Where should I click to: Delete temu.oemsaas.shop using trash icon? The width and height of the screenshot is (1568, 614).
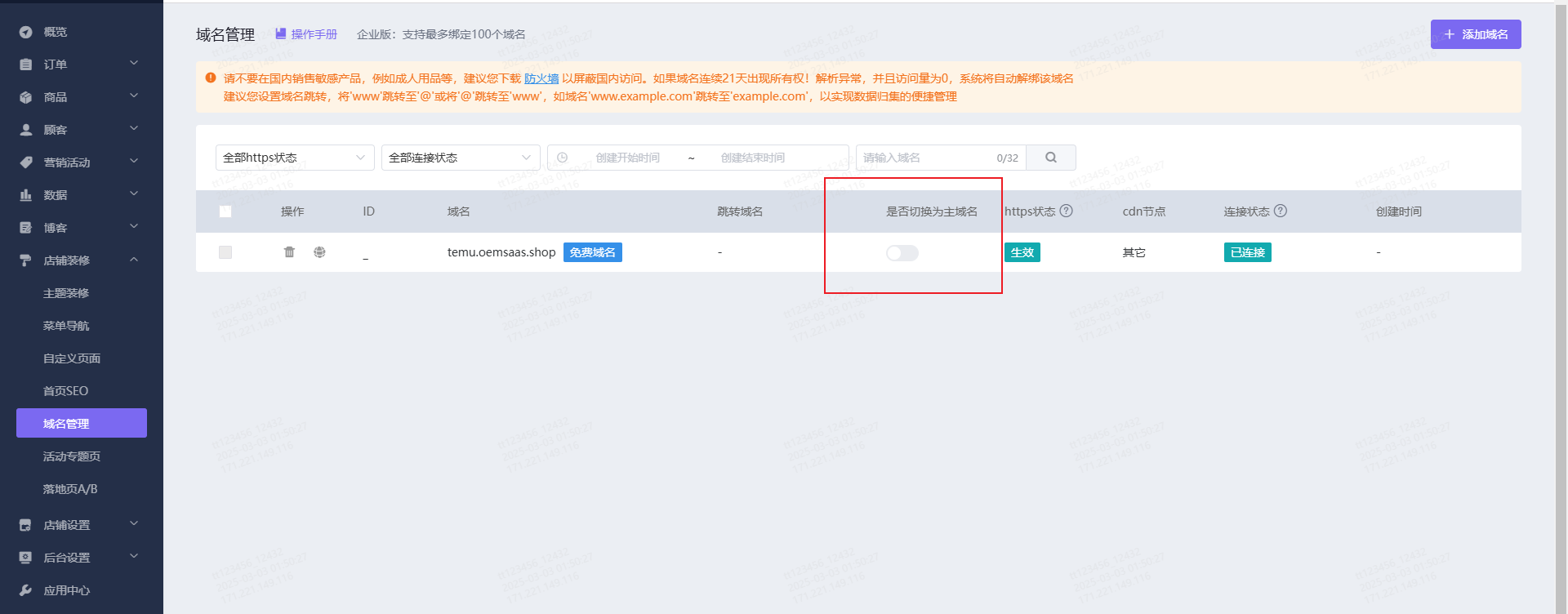[x=289, y=252]
